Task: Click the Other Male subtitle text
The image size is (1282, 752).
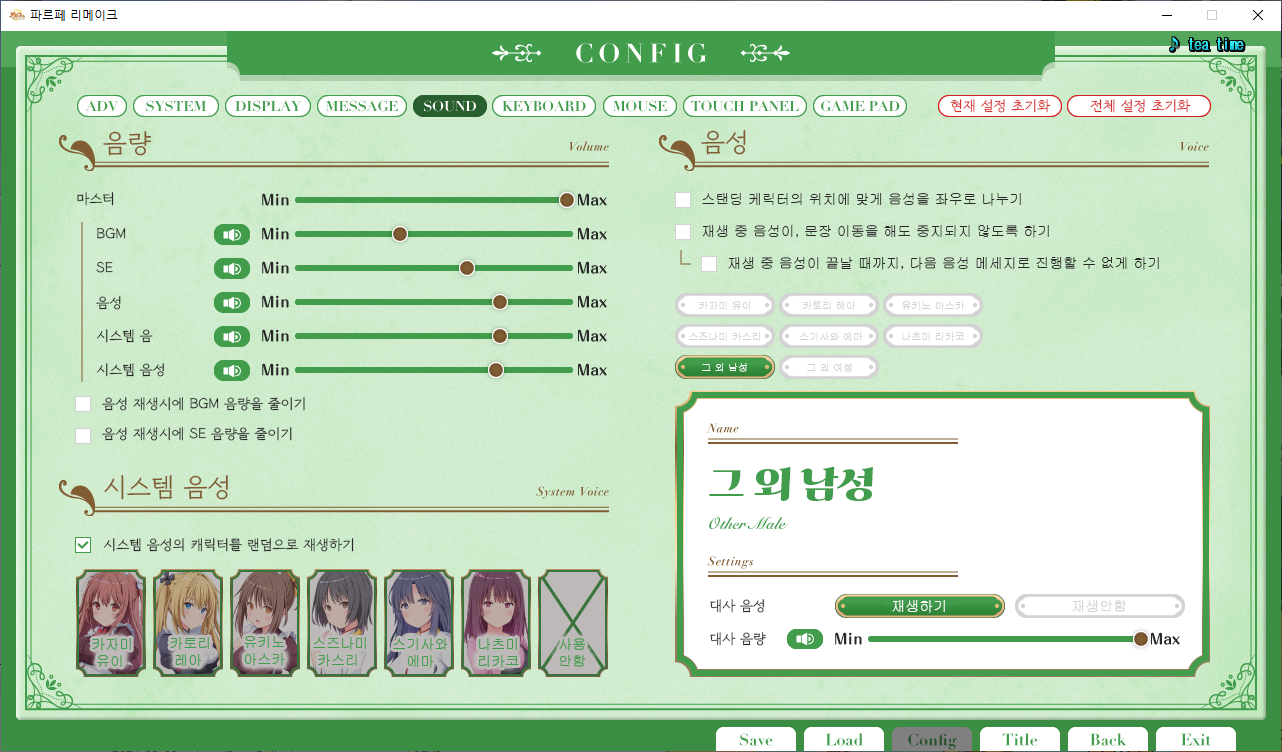Action: pyautogui.click(x=747, y=524)
